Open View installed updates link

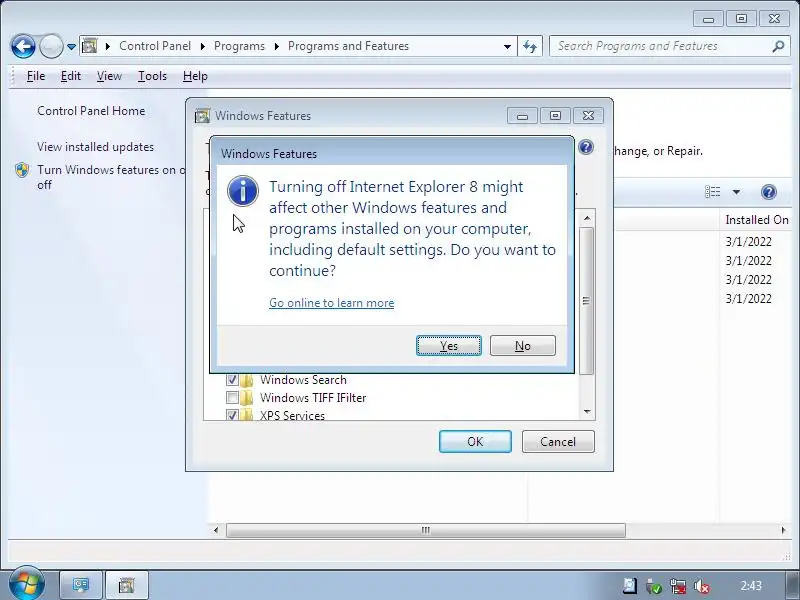click(95, 147)
